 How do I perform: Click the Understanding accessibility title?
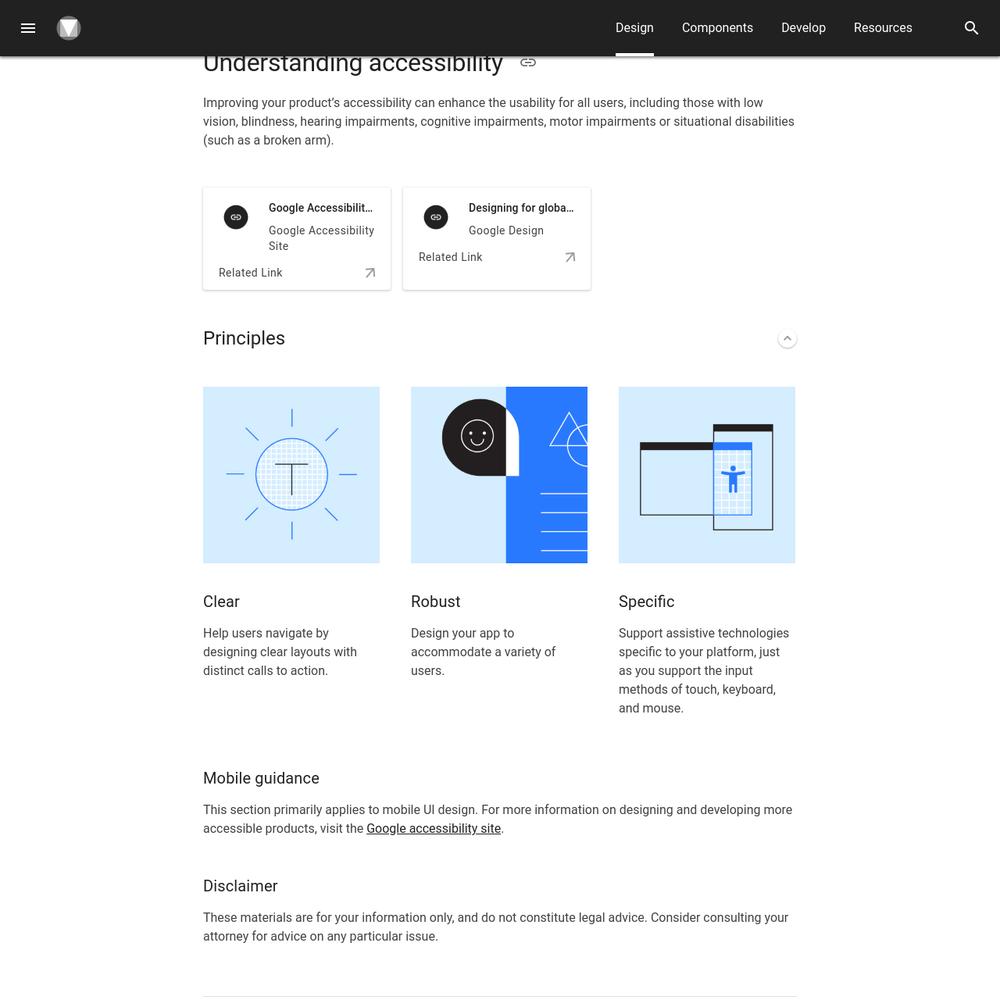(353, 64)
